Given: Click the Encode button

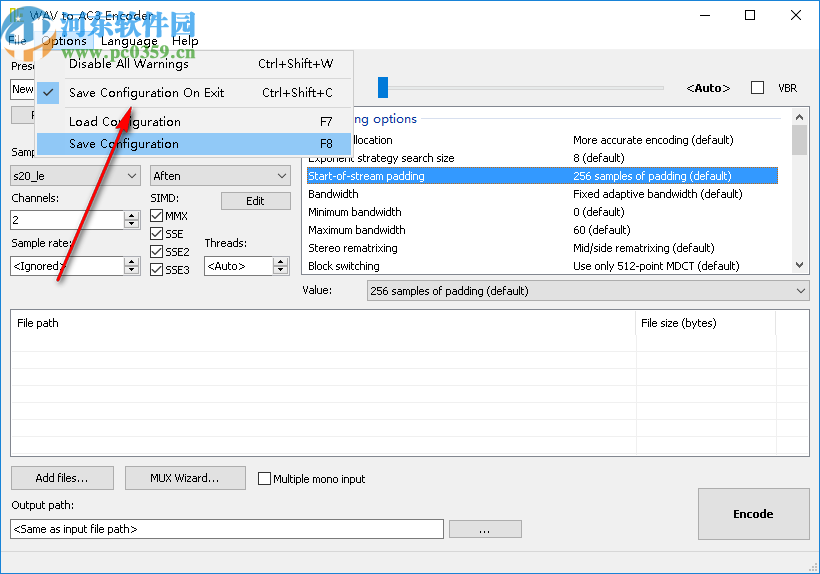Looking at the screenshot, I should coord(754,514).
